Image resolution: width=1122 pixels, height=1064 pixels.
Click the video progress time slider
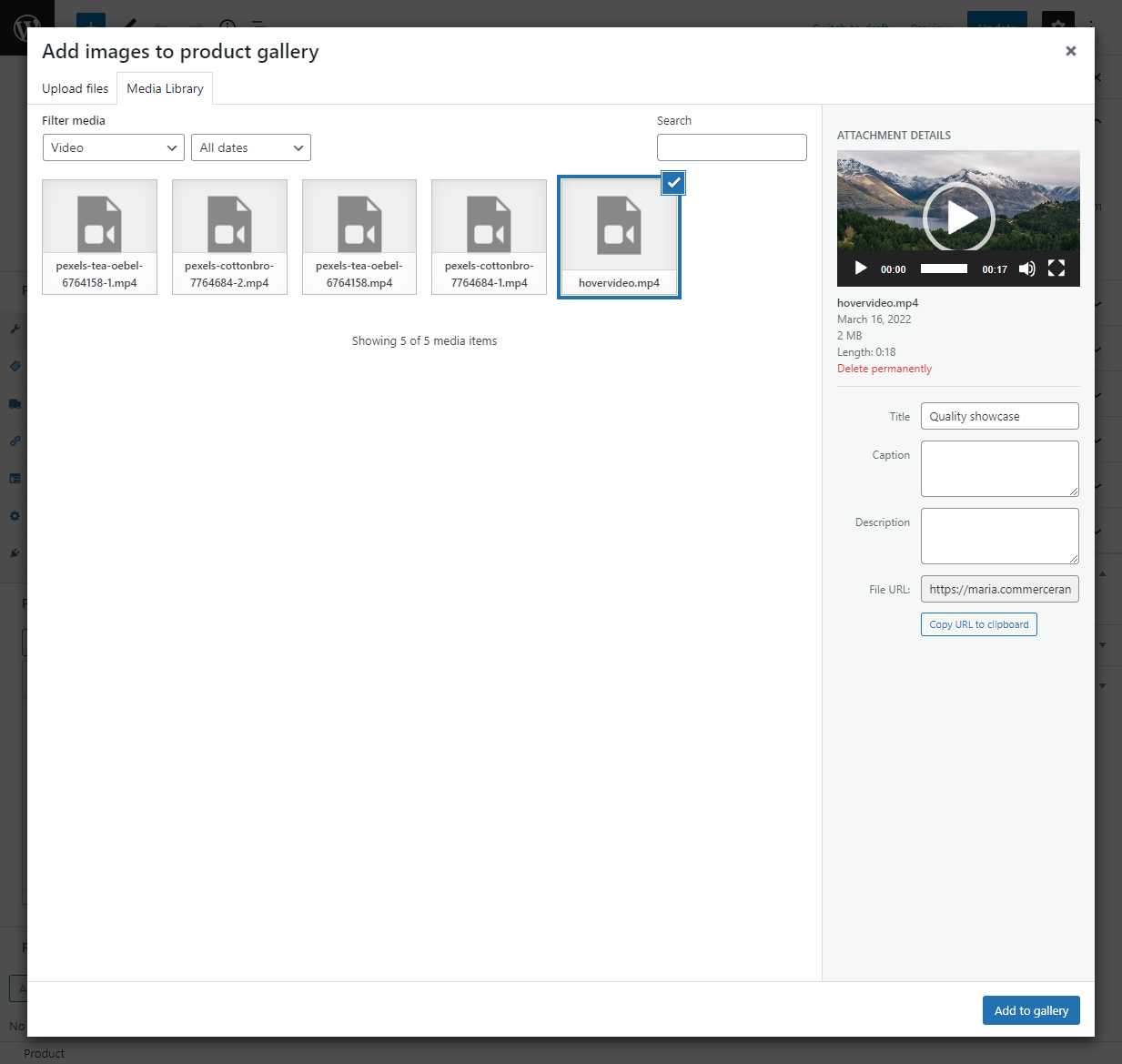click(944, 269)
